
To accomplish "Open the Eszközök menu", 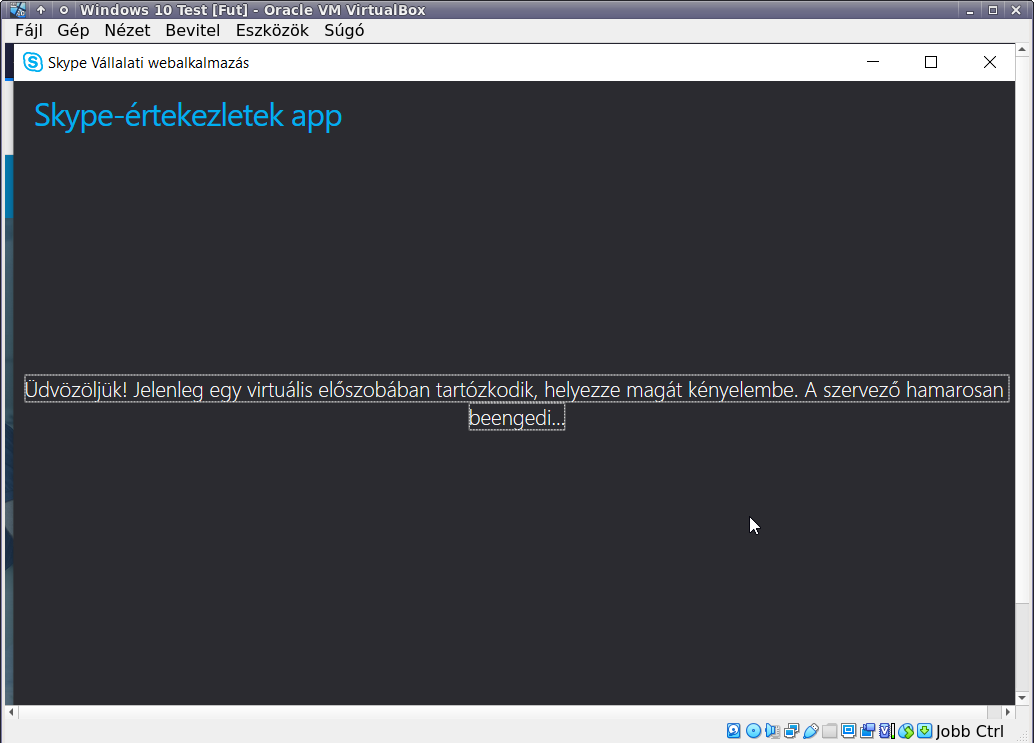I will (272, 30).
